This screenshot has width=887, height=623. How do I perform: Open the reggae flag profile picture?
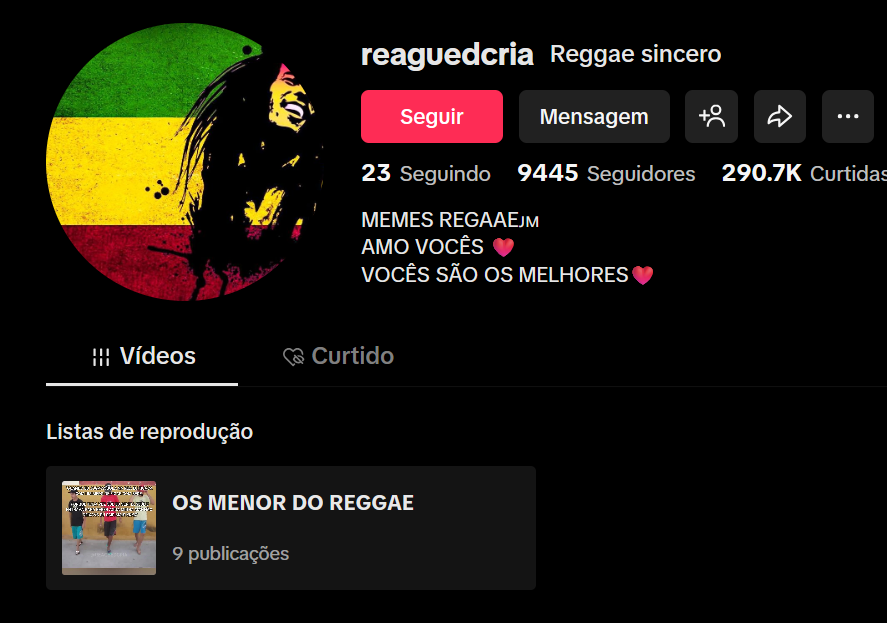coord(184,162)
